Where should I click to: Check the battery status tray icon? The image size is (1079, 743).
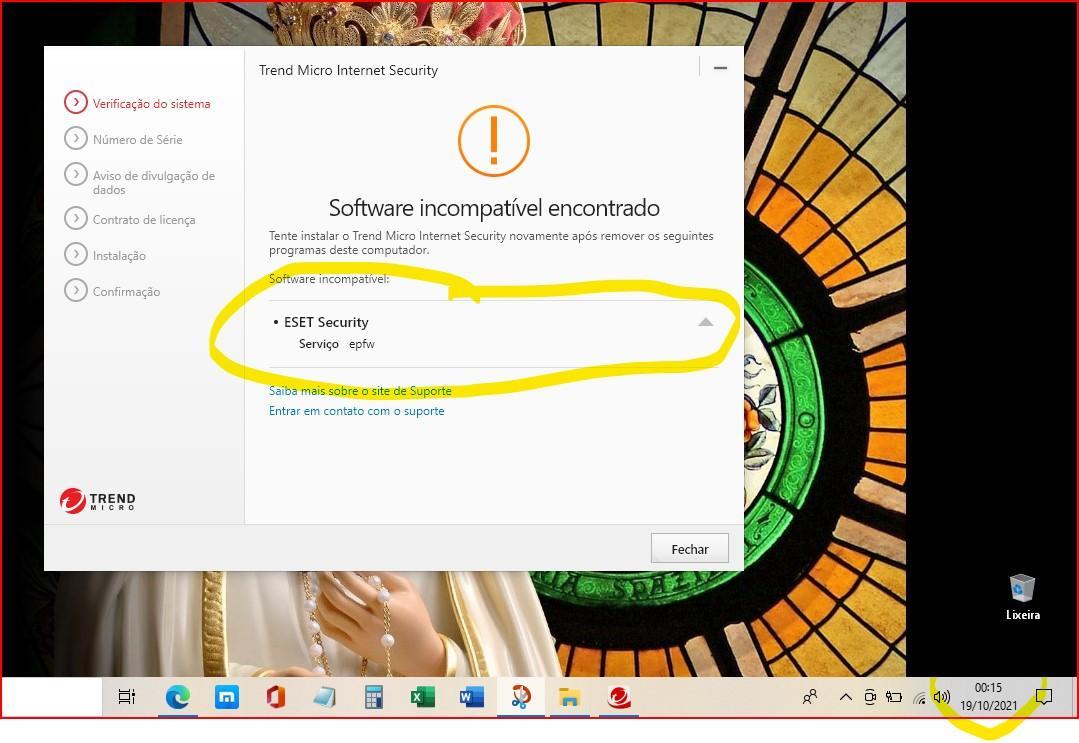pos(893,697)
